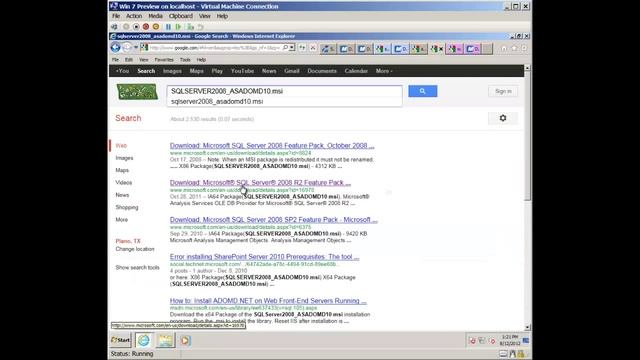
Task: Click the Refresh icon beside address bar
Action: tap(302, 48)
